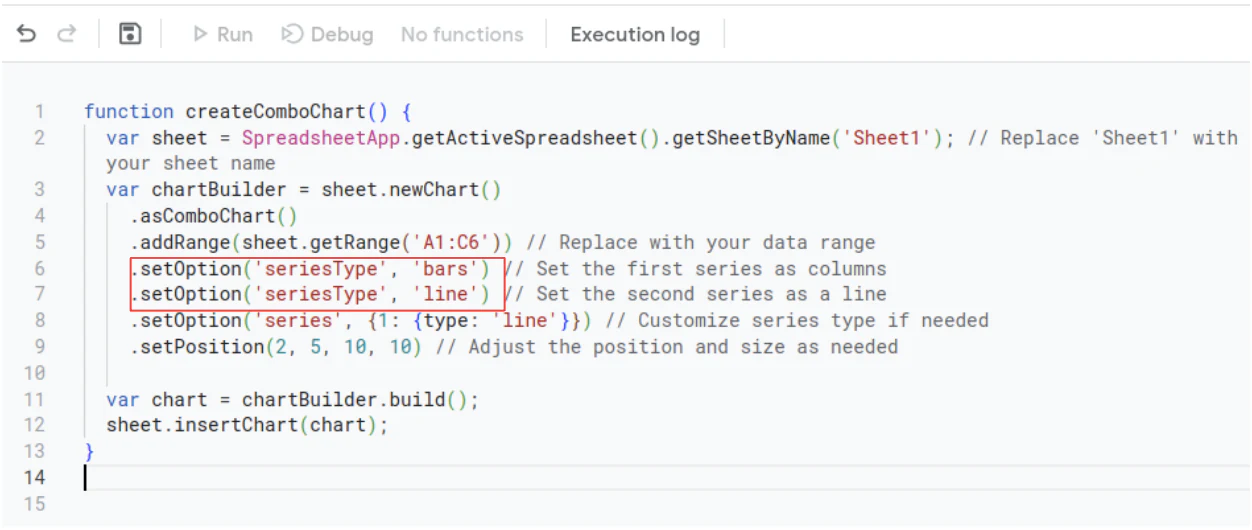Click the 'line' string on line 7
The height and width of the screenshot is (530, 1252).
(446, 294)
